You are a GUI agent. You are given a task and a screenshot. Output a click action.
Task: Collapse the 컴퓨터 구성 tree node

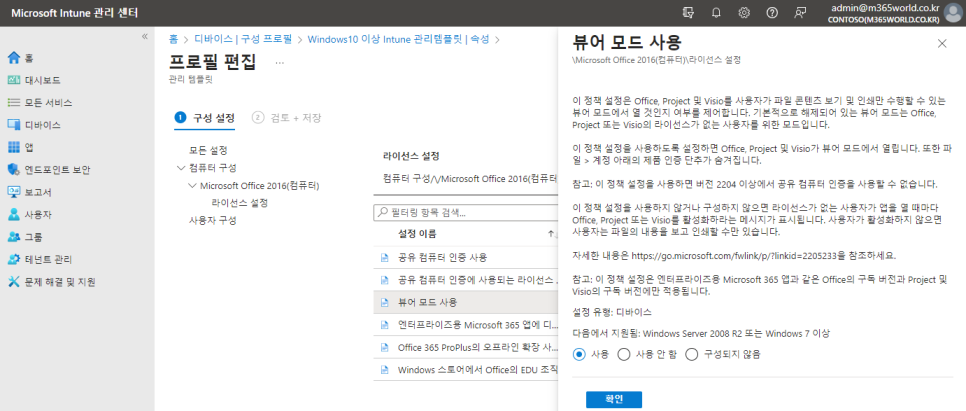click(x=181, y=168)
